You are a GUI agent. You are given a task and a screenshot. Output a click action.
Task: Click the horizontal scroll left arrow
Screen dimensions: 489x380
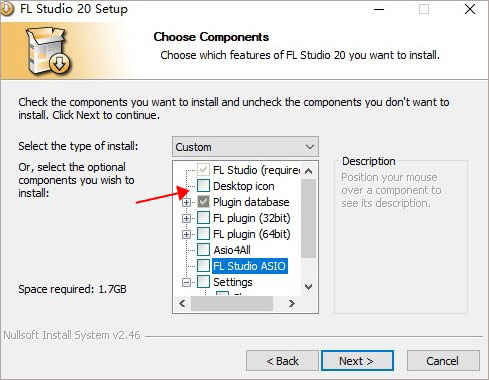point(182,303)
